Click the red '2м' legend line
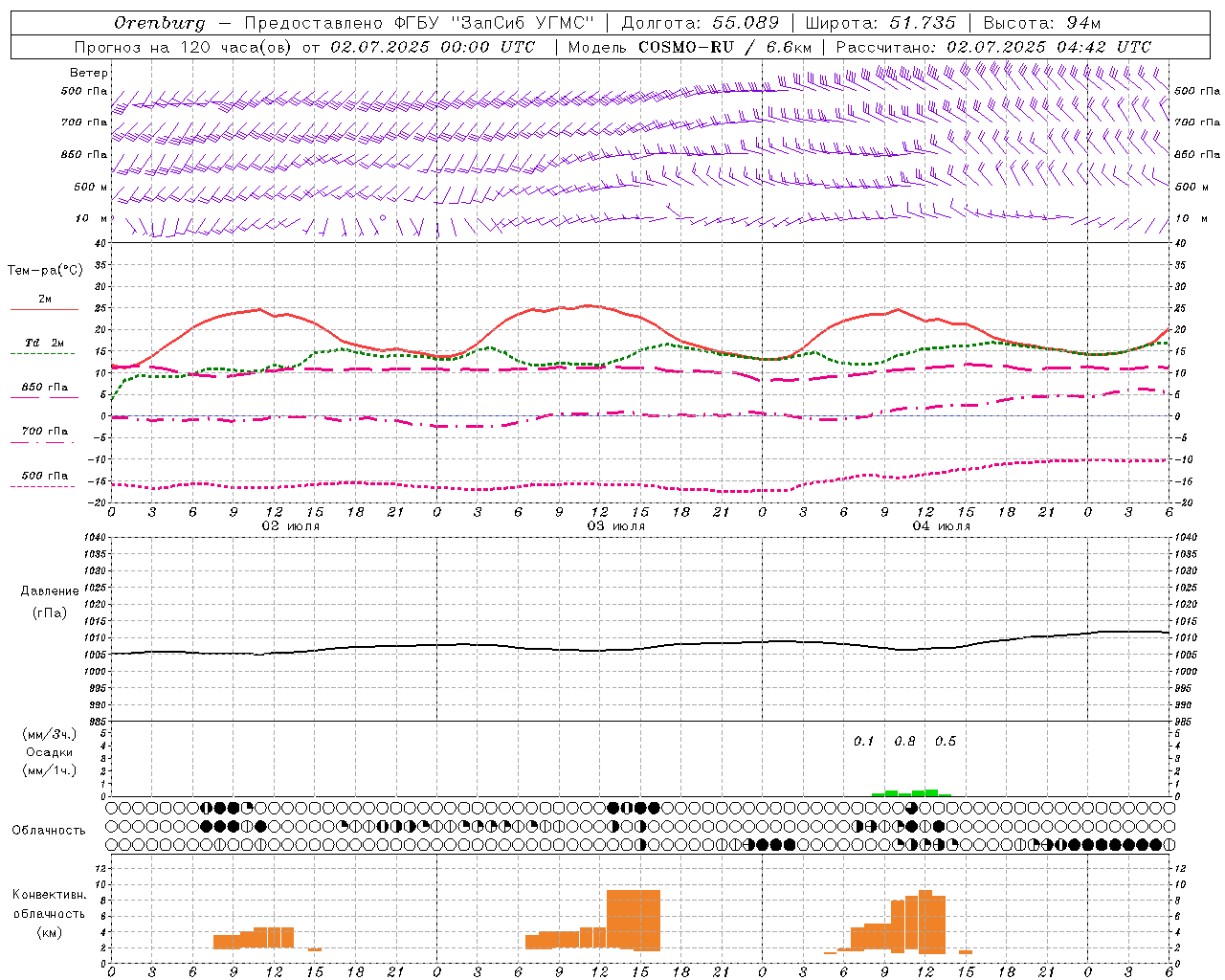The width and height of the screenshot is (1225, 980). tap(44, 309)
